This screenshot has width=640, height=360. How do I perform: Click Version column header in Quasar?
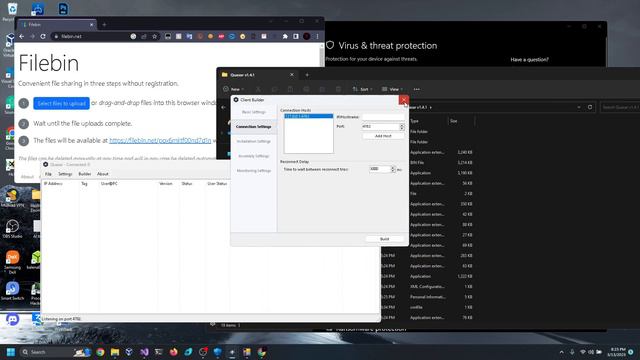coord(166,184)
